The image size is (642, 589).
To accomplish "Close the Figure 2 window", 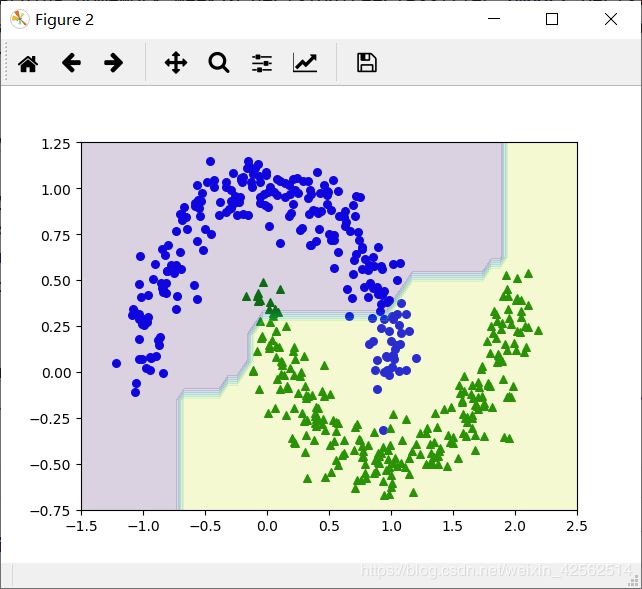I will pos(611,19).
